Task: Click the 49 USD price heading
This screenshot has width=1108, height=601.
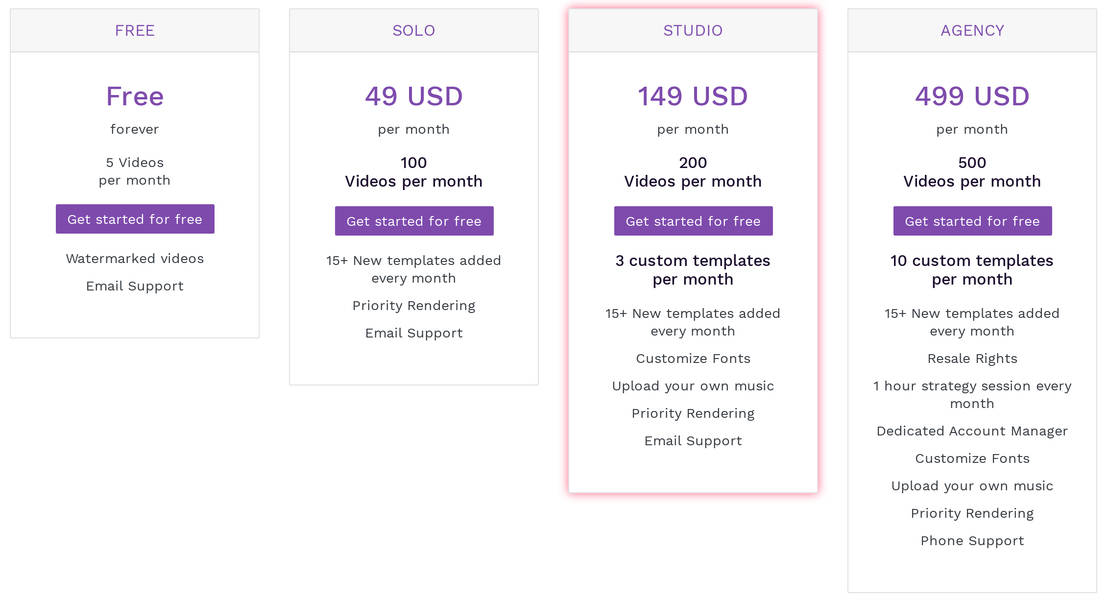Action: click(x=414, y=96)
